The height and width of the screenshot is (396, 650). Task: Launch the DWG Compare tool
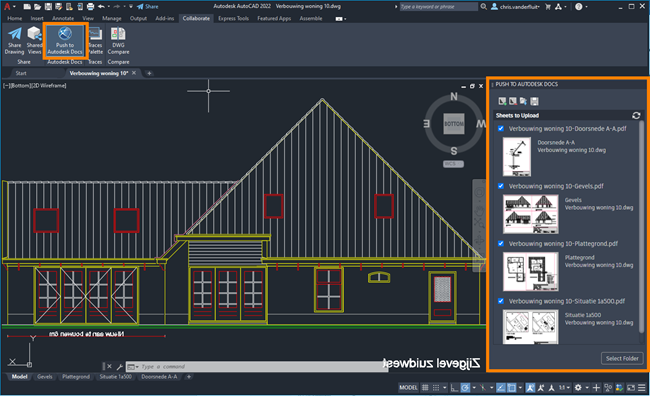pyautogui.click(x=118, y=40)
